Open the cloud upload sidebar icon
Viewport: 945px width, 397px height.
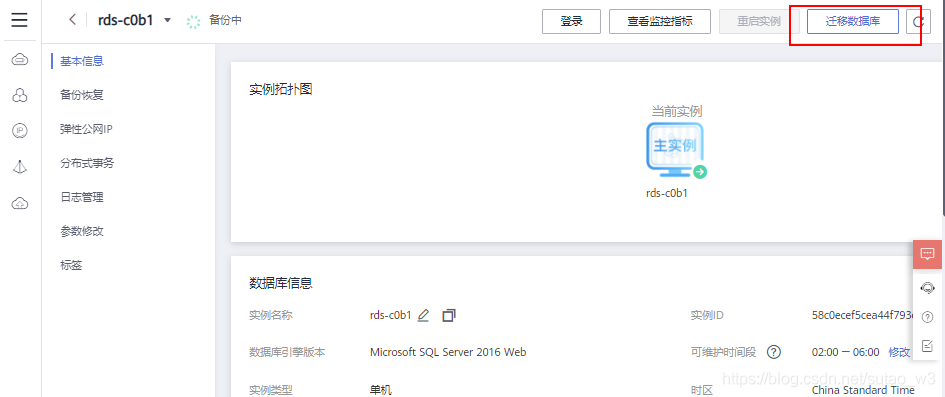pyautogui.click(x=20, y=204)
